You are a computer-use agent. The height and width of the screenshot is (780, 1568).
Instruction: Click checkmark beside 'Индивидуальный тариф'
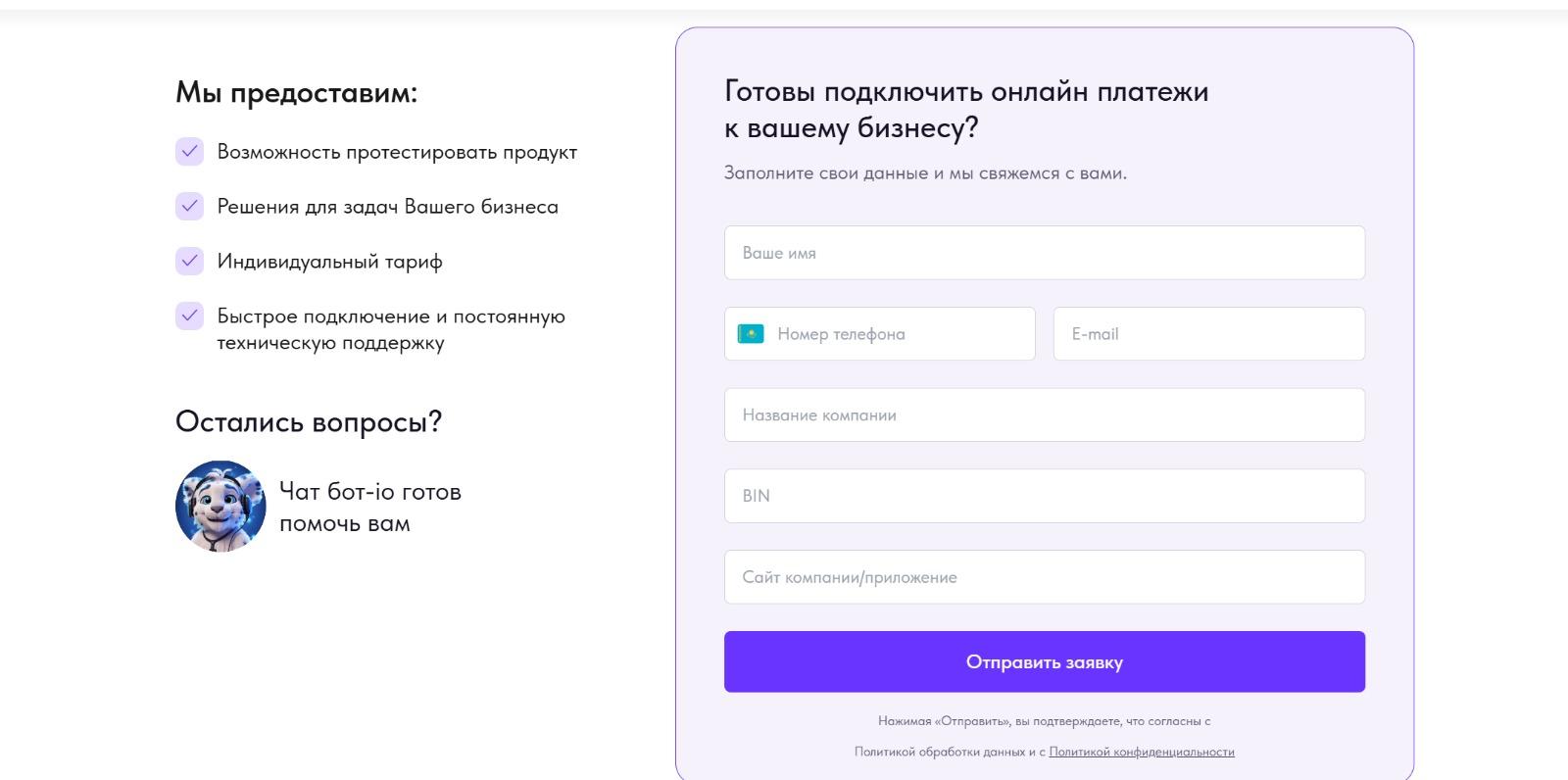[189, 261]
